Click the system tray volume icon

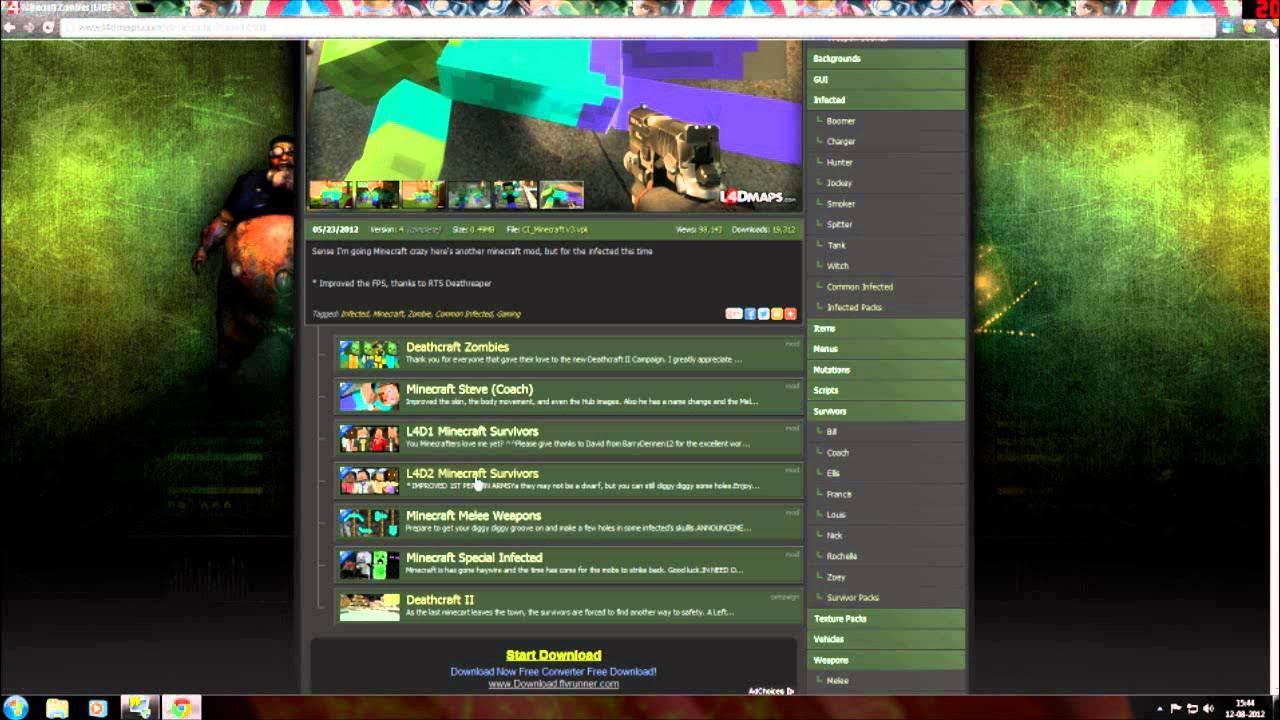tap(1207, 709)
